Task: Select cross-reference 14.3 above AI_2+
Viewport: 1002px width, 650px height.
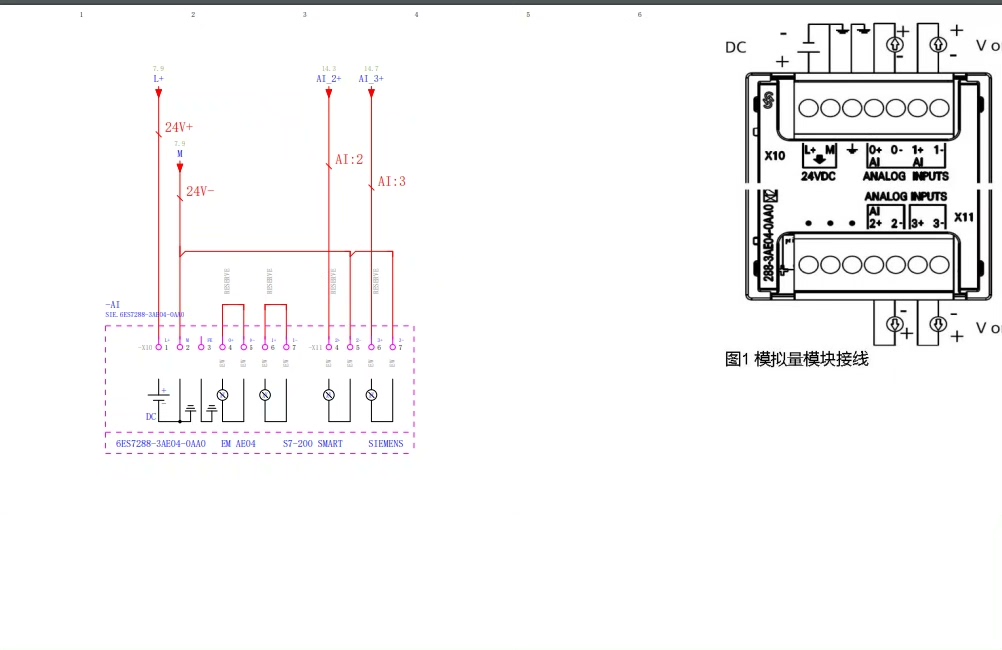Action: tap(328, 68)
